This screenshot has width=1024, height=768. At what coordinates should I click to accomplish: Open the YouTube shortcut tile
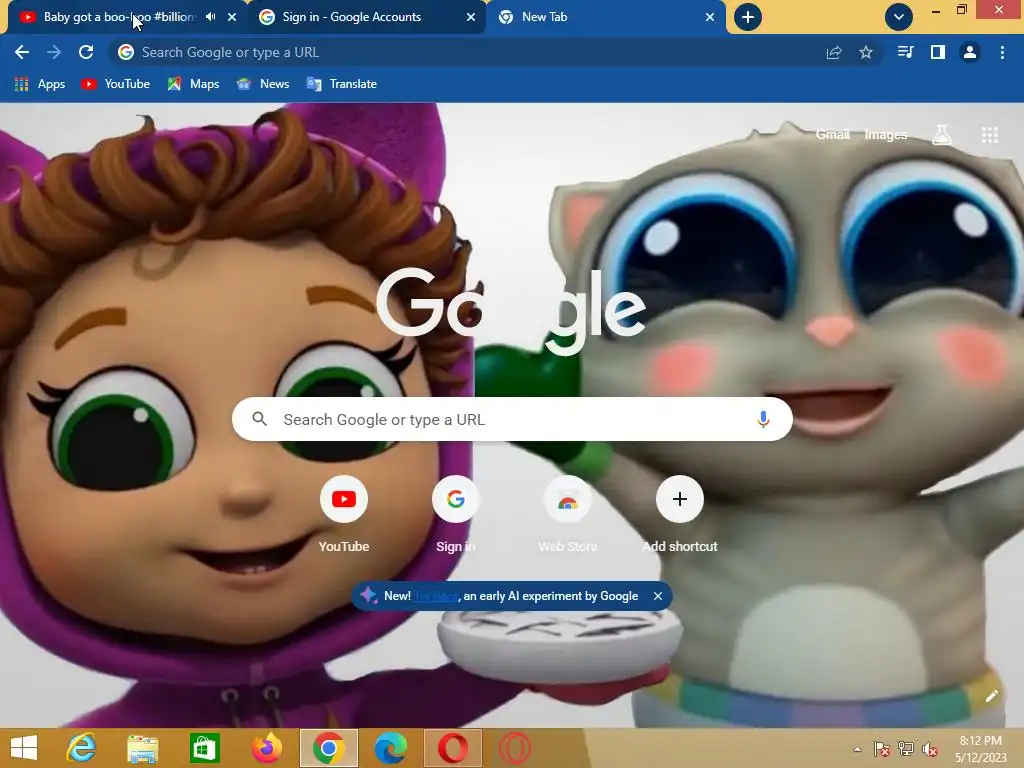tap(344, 515)
